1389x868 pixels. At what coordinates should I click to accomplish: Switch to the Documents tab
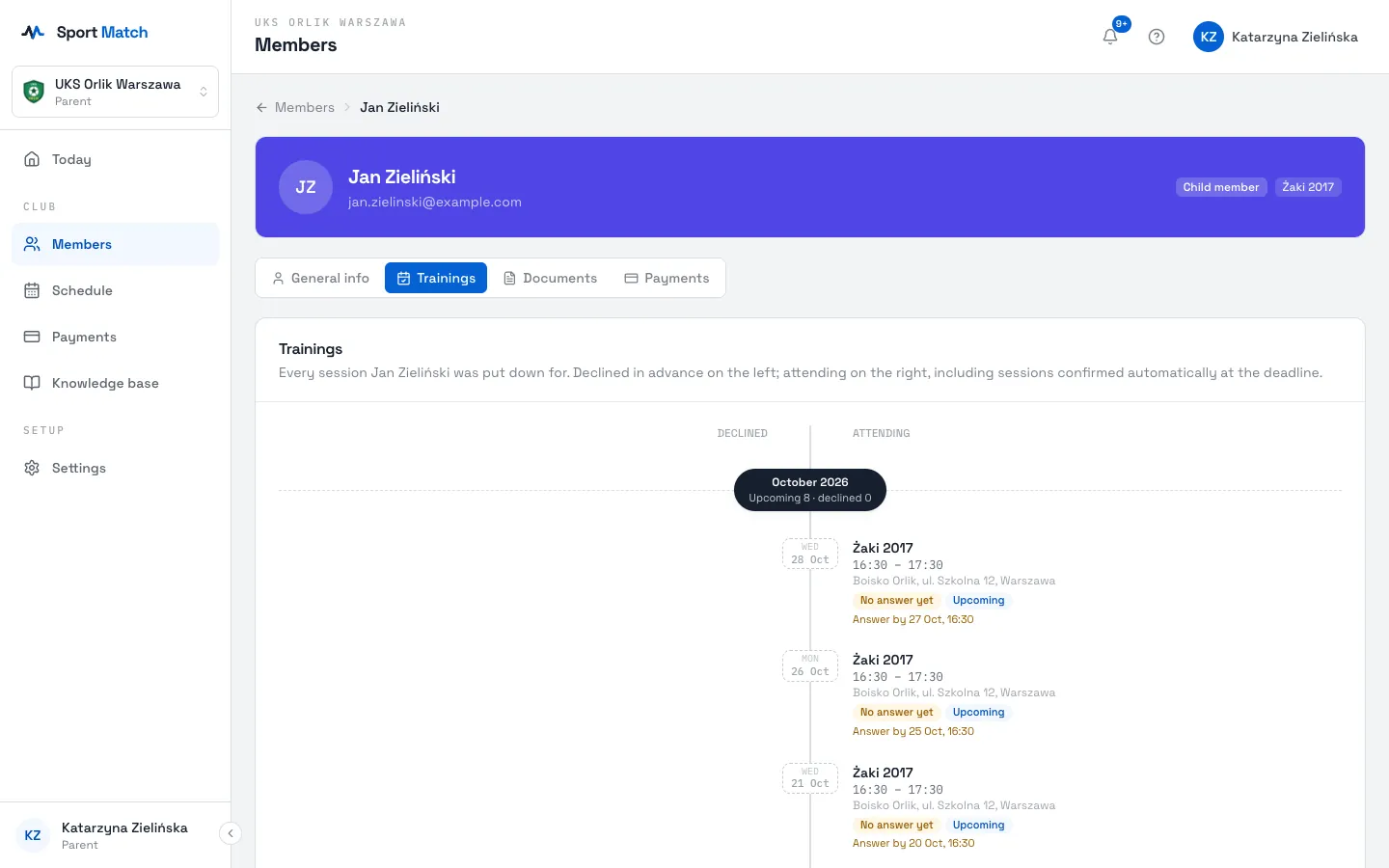point(550,278)
